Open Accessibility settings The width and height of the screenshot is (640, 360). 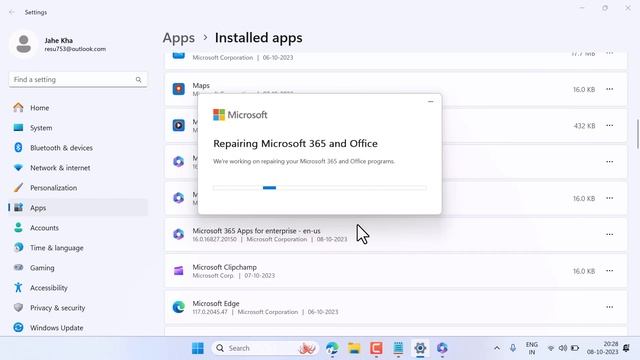coord(78,288)
